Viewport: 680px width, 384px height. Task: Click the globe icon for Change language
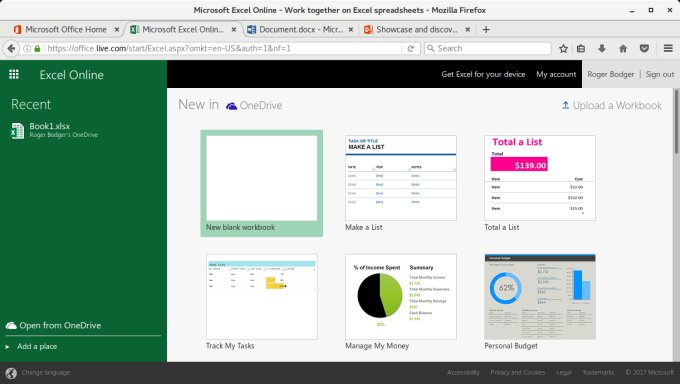pos(11,373)
